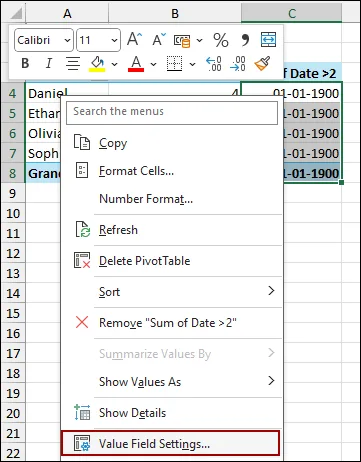Screen dimensions: 361x462
Task: Expand the Sort submenu arrow
Action: pyautogui.click(x=271, y=291)
